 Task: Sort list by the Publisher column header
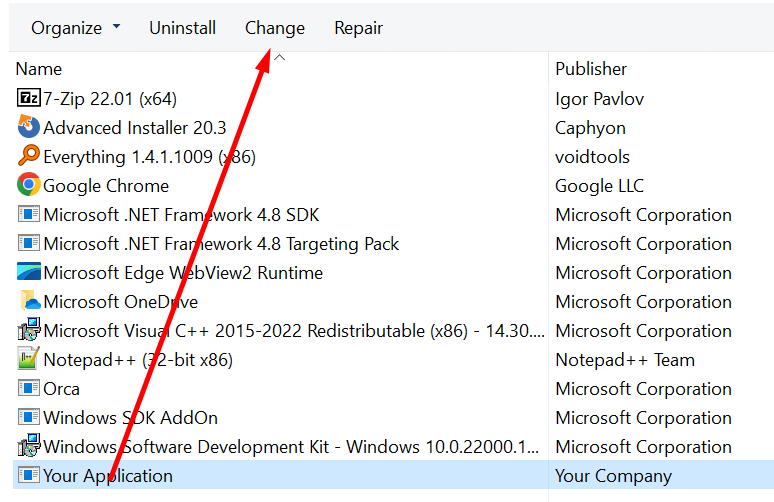591,69
